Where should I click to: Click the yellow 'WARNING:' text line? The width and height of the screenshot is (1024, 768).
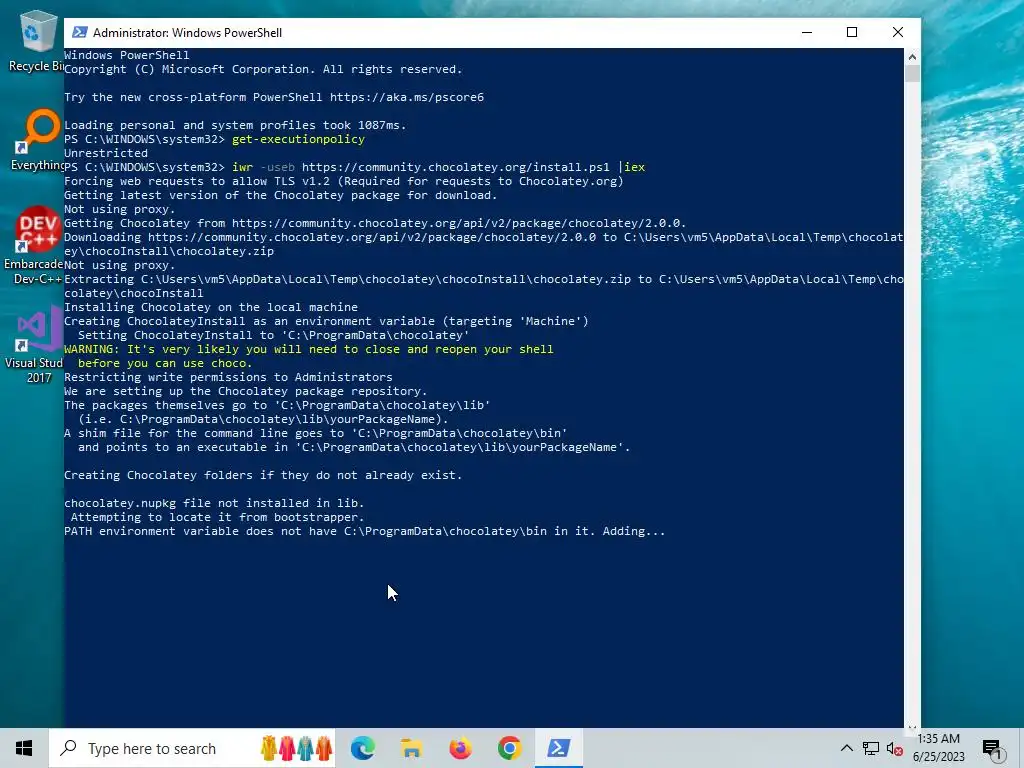tap(309, 349)
